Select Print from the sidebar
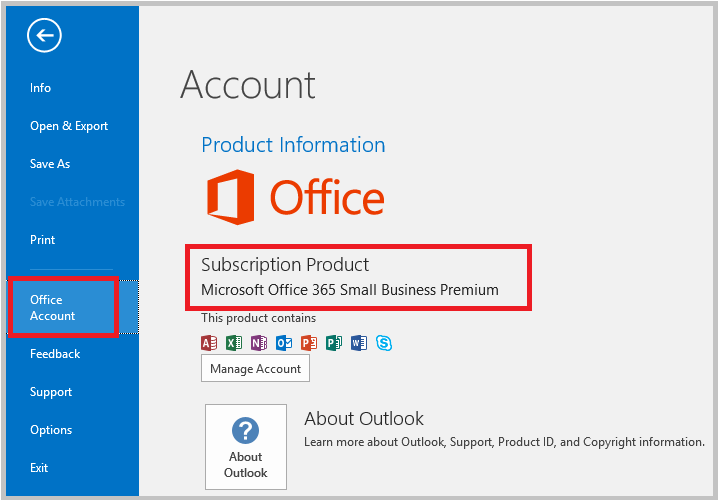 pos(43,240)
